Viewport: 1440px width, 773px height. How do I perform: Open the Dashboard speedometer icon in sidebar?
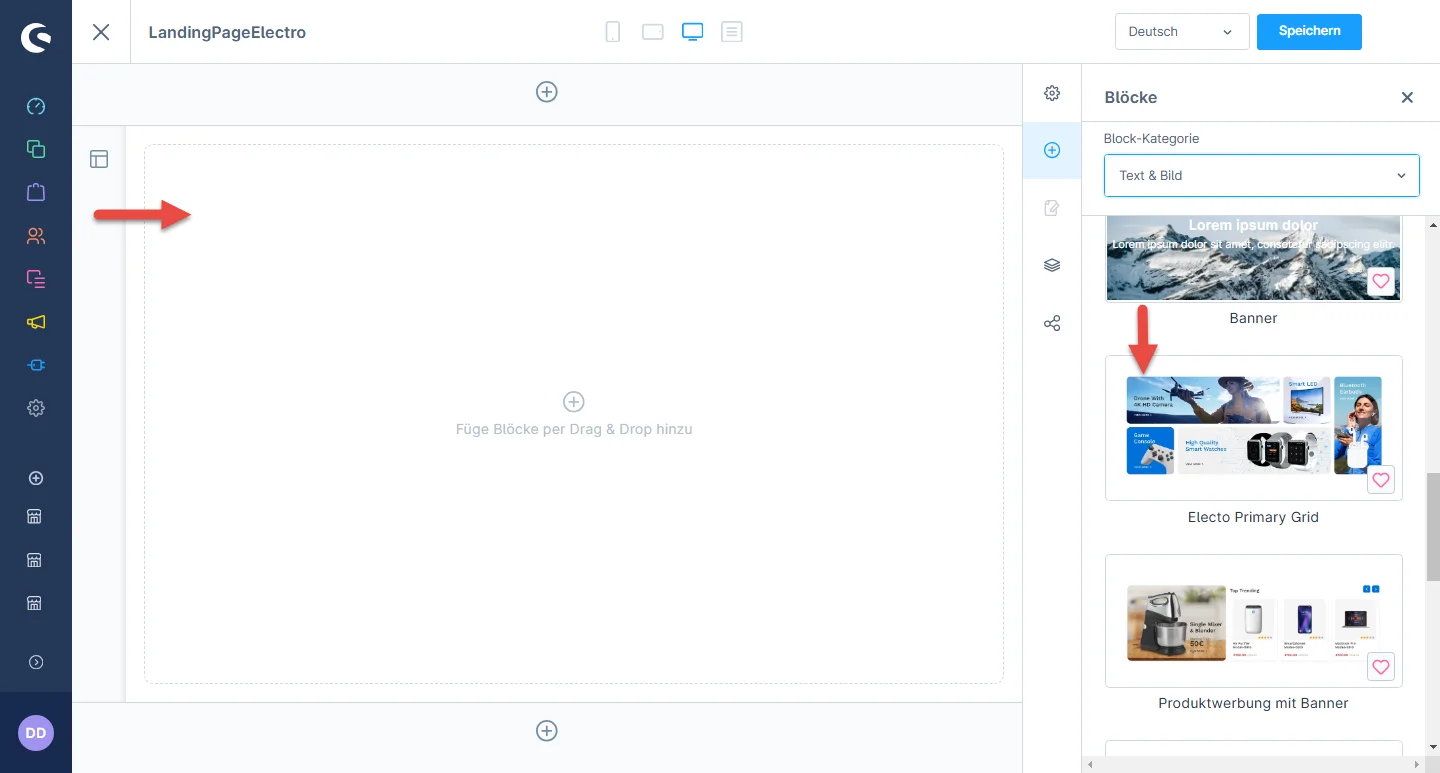[36, 106]
